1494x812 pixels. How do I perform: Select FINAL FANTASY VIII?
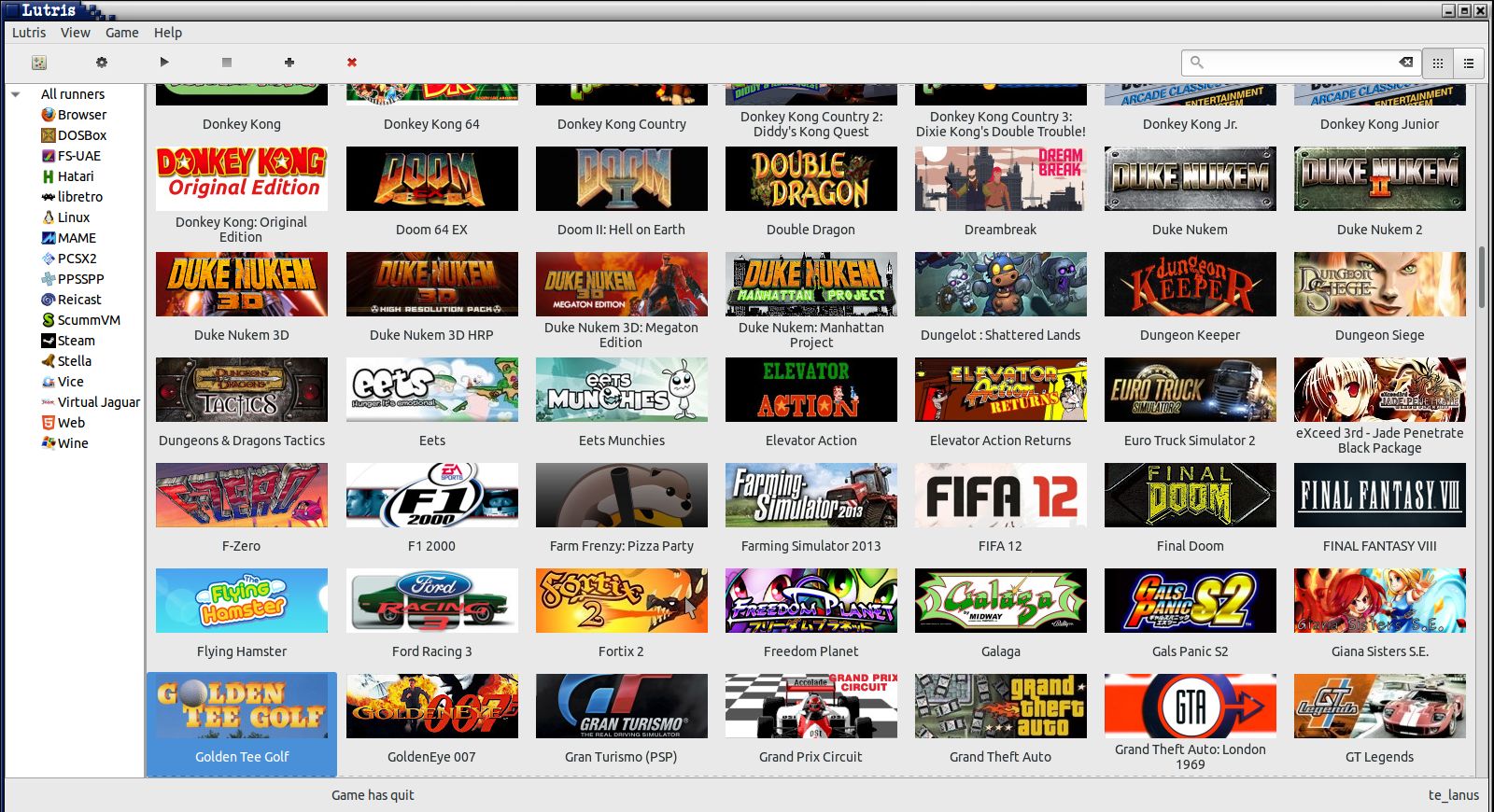click(1379, 509)
